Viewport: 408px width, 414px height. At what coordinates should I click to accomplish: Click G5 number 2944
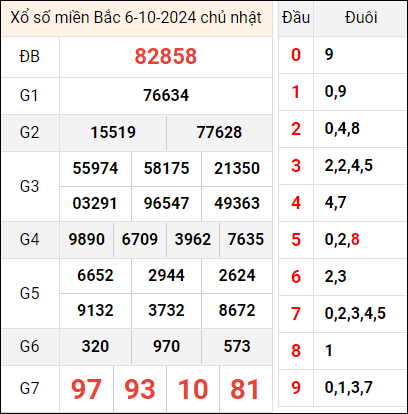click(x=166, y=275)
